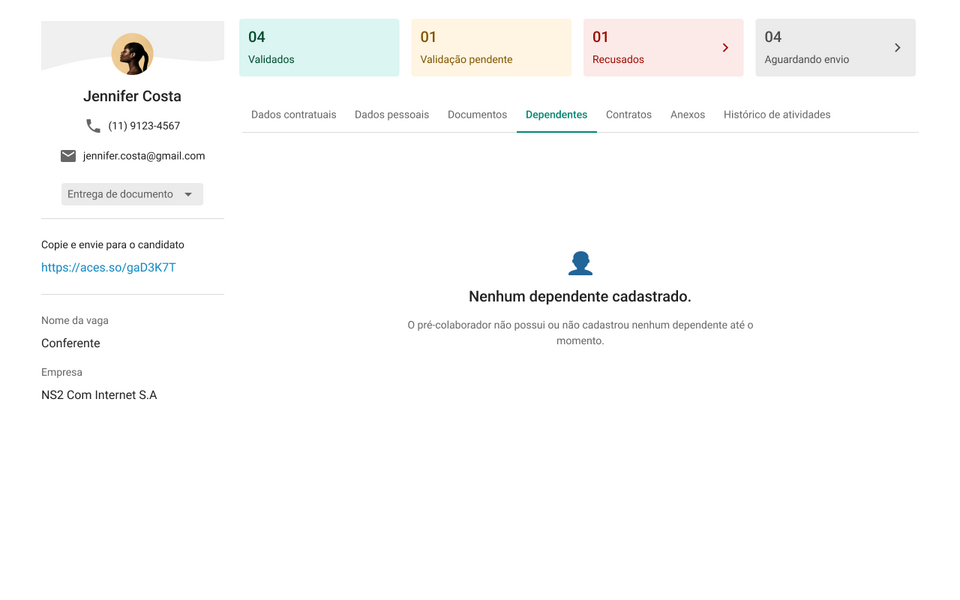Click the blue person silhouette icon
Image resolution: width=960 pixels, height=600 pixels.
pos(580,263)
